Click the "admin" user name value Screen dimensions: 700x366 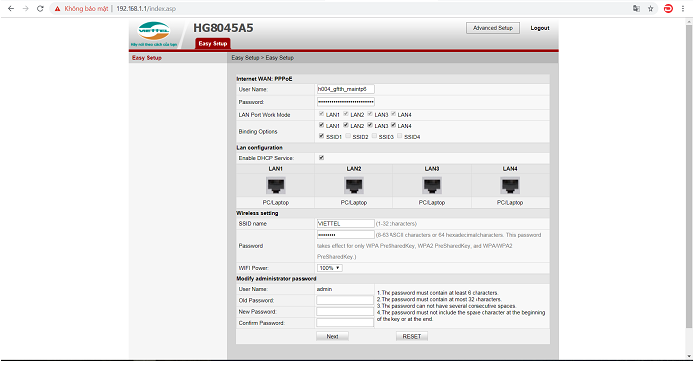(325, 289)
